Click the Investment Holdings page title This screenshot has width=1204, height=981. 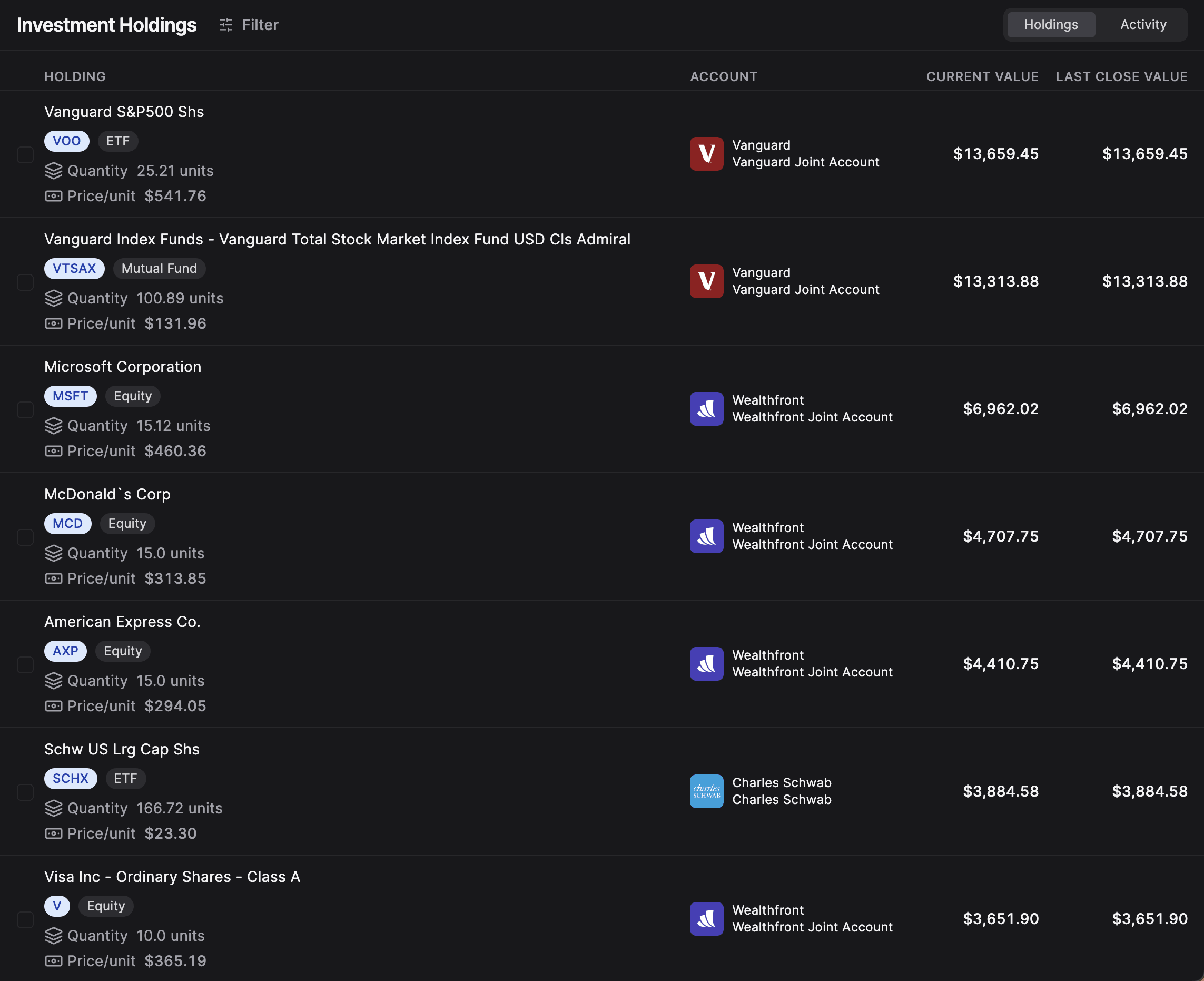tap(107, 25)
